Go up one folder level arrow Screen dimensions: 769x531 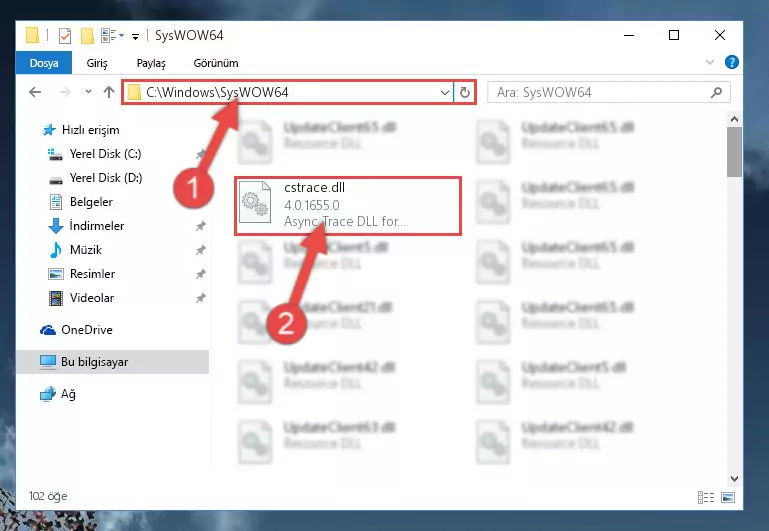click(109, 92)
